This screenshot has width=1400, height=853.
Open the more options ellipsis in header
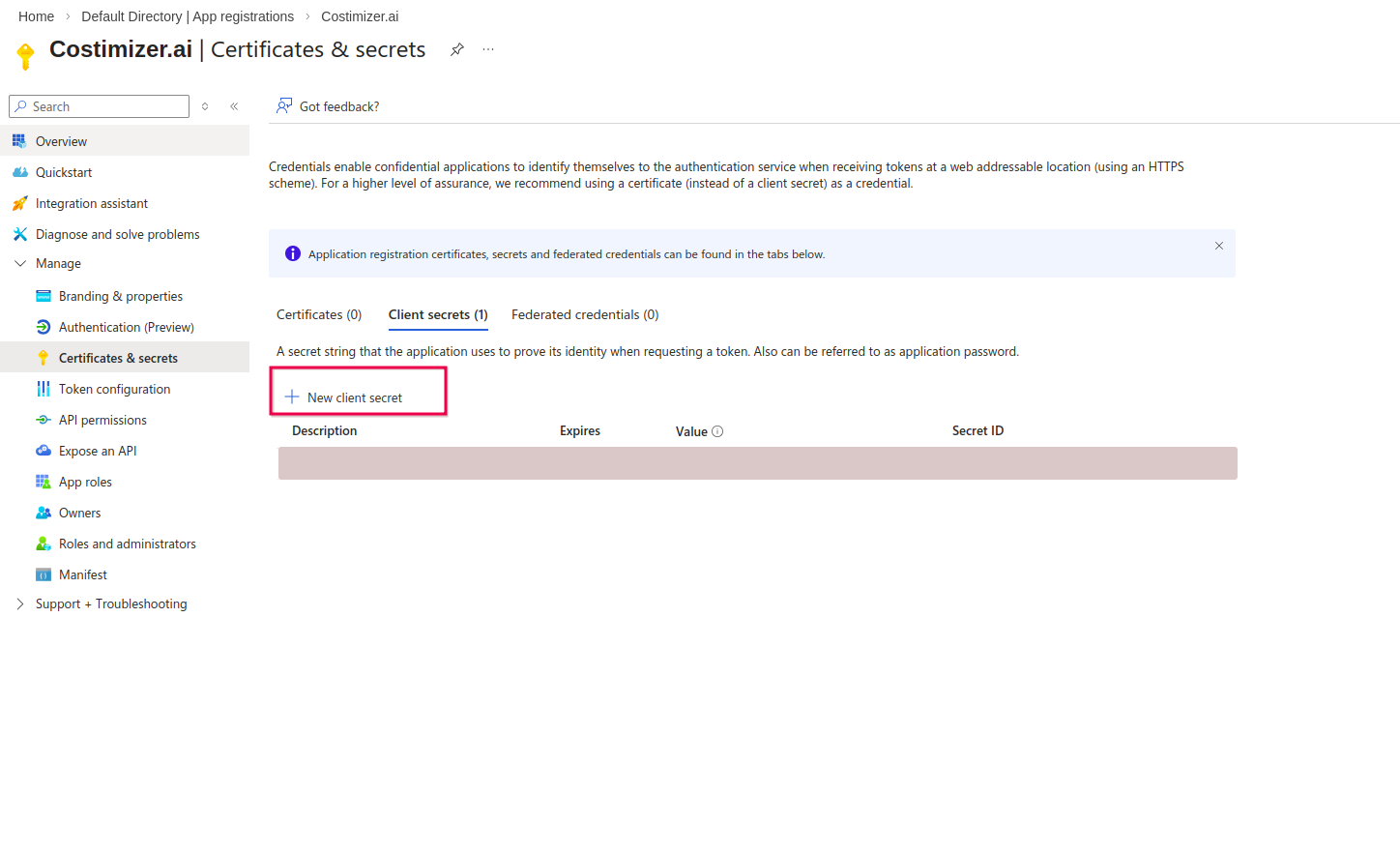tap(488, 49)
